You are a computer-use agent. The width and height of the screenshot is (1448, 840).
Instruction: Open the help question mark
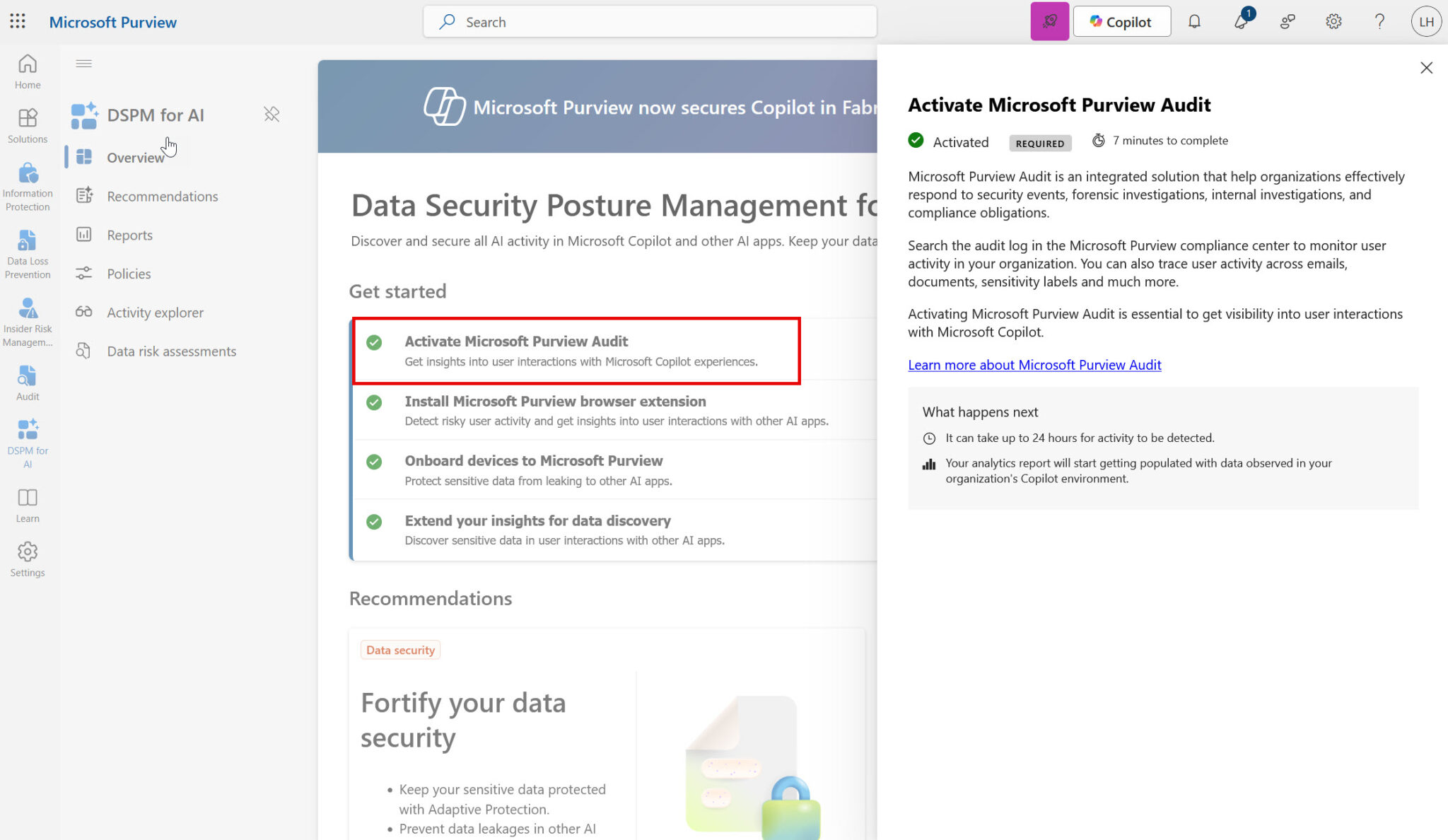[x=1379, y=21]
